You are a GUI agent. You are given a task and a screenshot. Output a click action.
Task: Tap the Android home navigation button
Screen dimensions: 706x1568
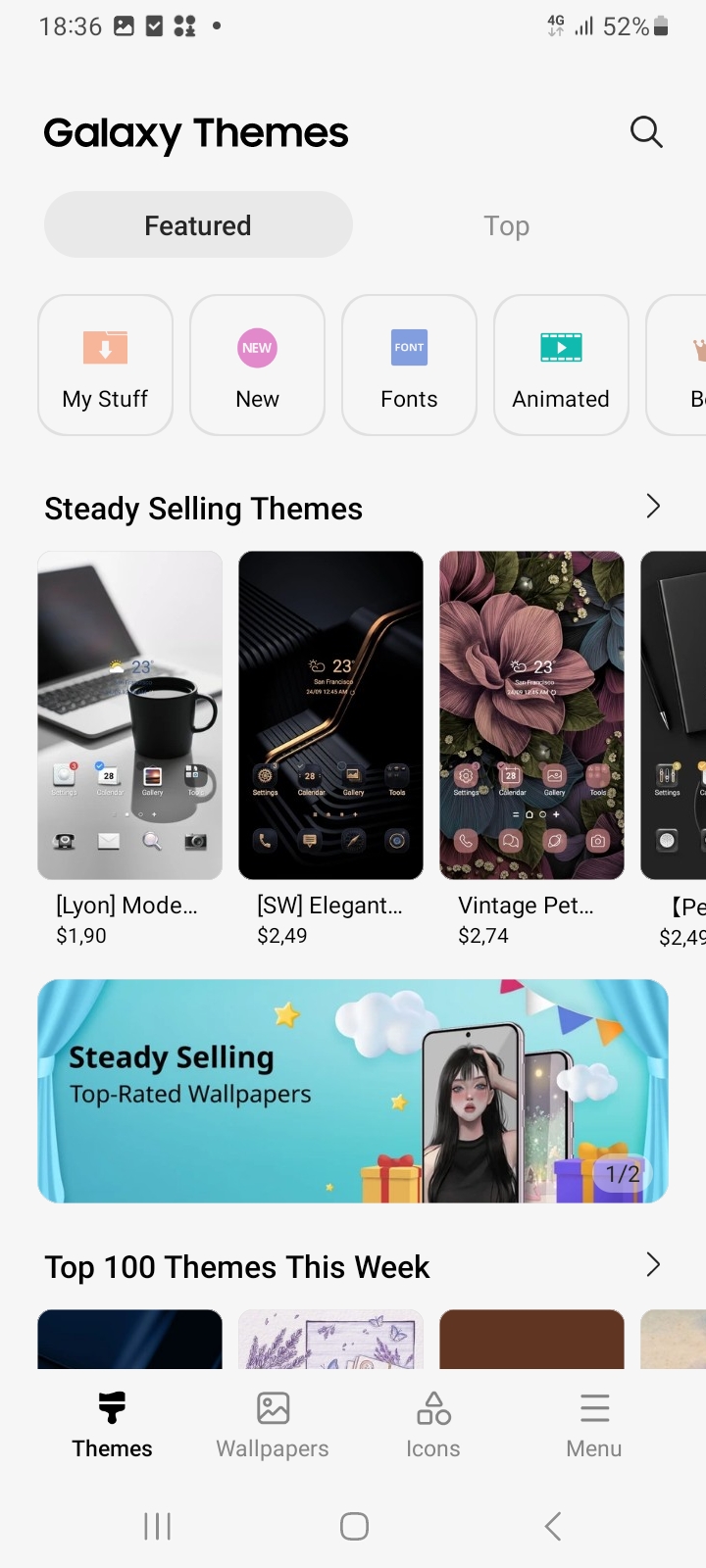pos(354,1526)
